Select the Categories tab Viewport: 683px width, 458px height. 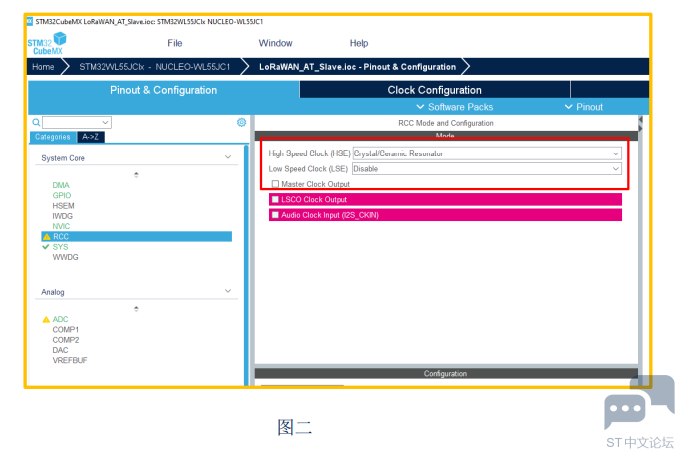(53, 137)
